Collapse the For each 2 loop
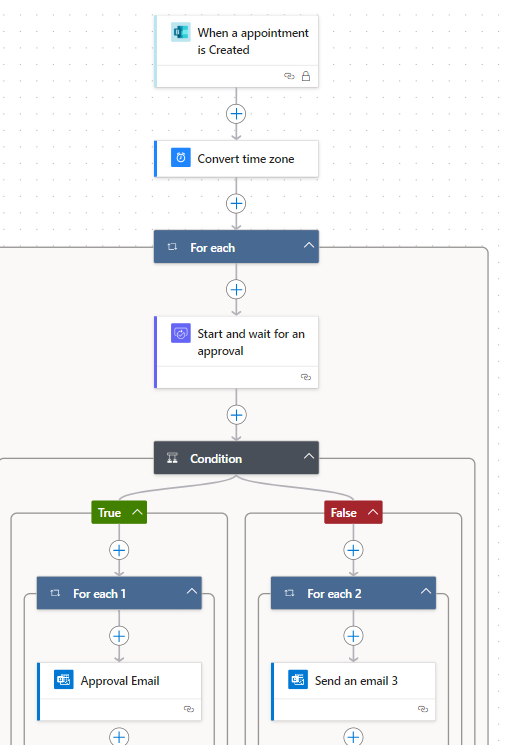Screen dimensions: 508x745 pos(426,591)
